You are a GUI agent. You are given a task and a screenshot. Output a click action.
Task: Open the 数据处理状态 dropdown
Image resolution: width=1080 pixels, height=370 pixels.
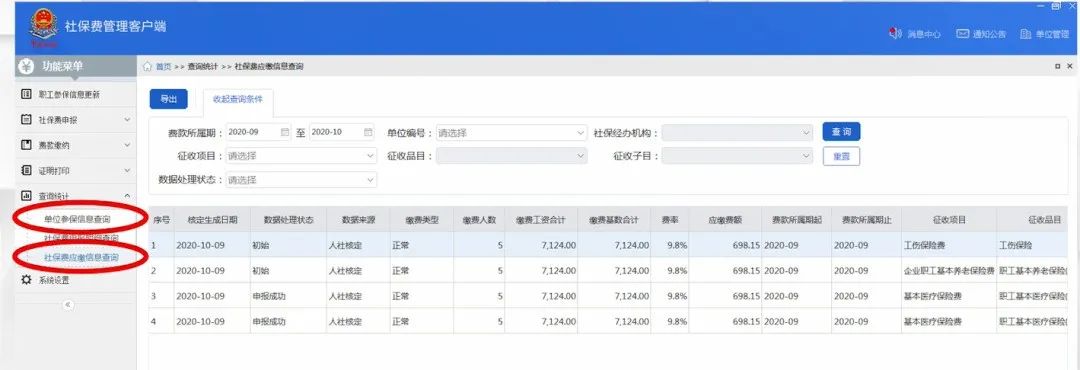pyautogui.click(x=301, y=179)
